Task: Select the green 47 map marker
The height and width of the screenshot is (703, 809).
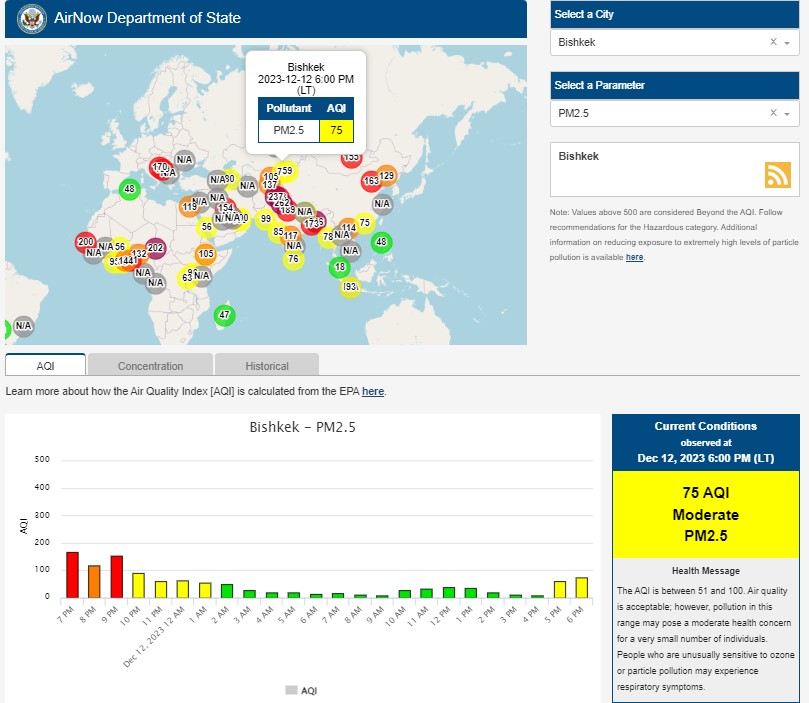Action: coord(224,315)
